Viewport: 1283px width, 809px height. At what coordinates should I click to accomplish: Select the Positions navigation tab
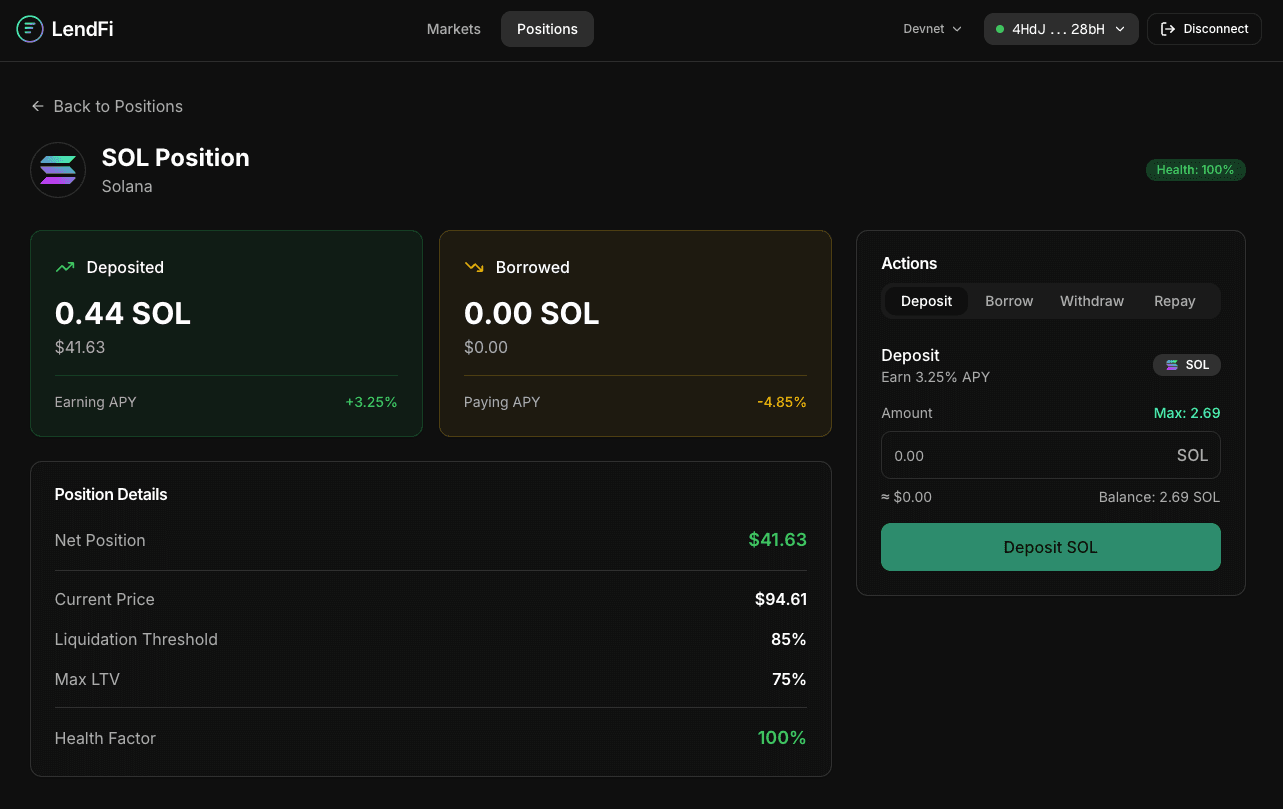547,29
